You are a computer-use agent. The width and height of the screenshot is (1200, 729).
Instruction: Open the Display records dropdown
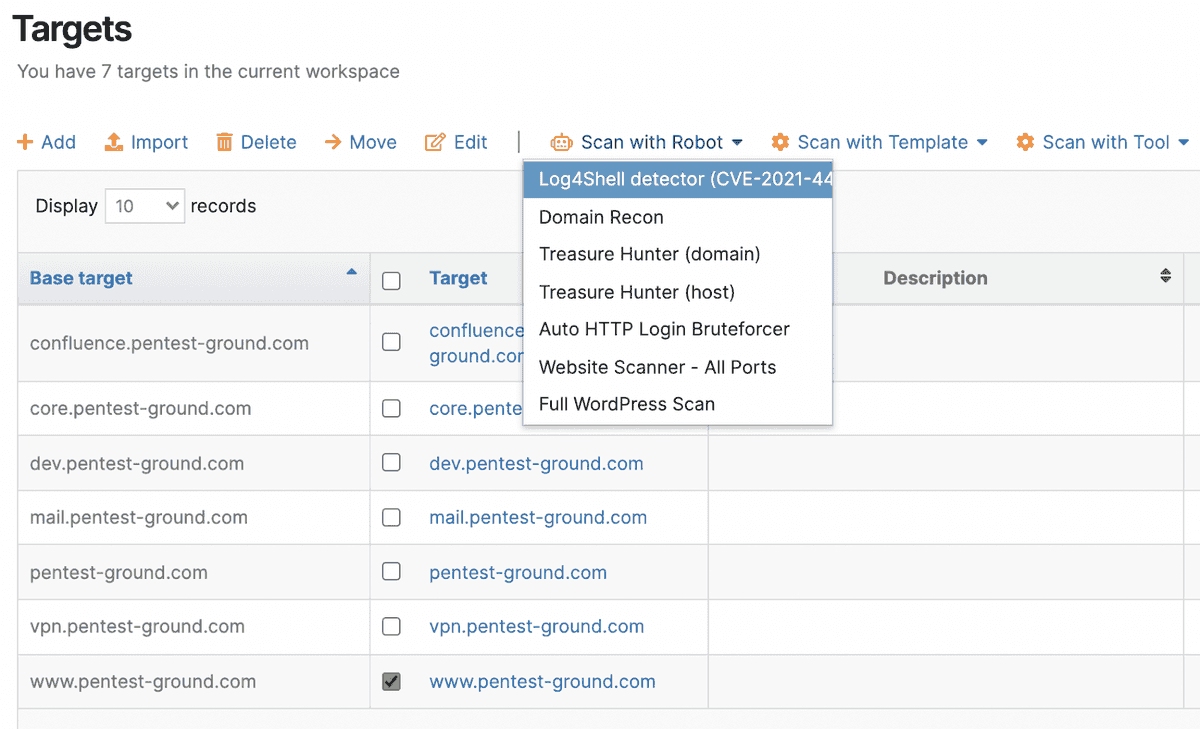point(144,205)
